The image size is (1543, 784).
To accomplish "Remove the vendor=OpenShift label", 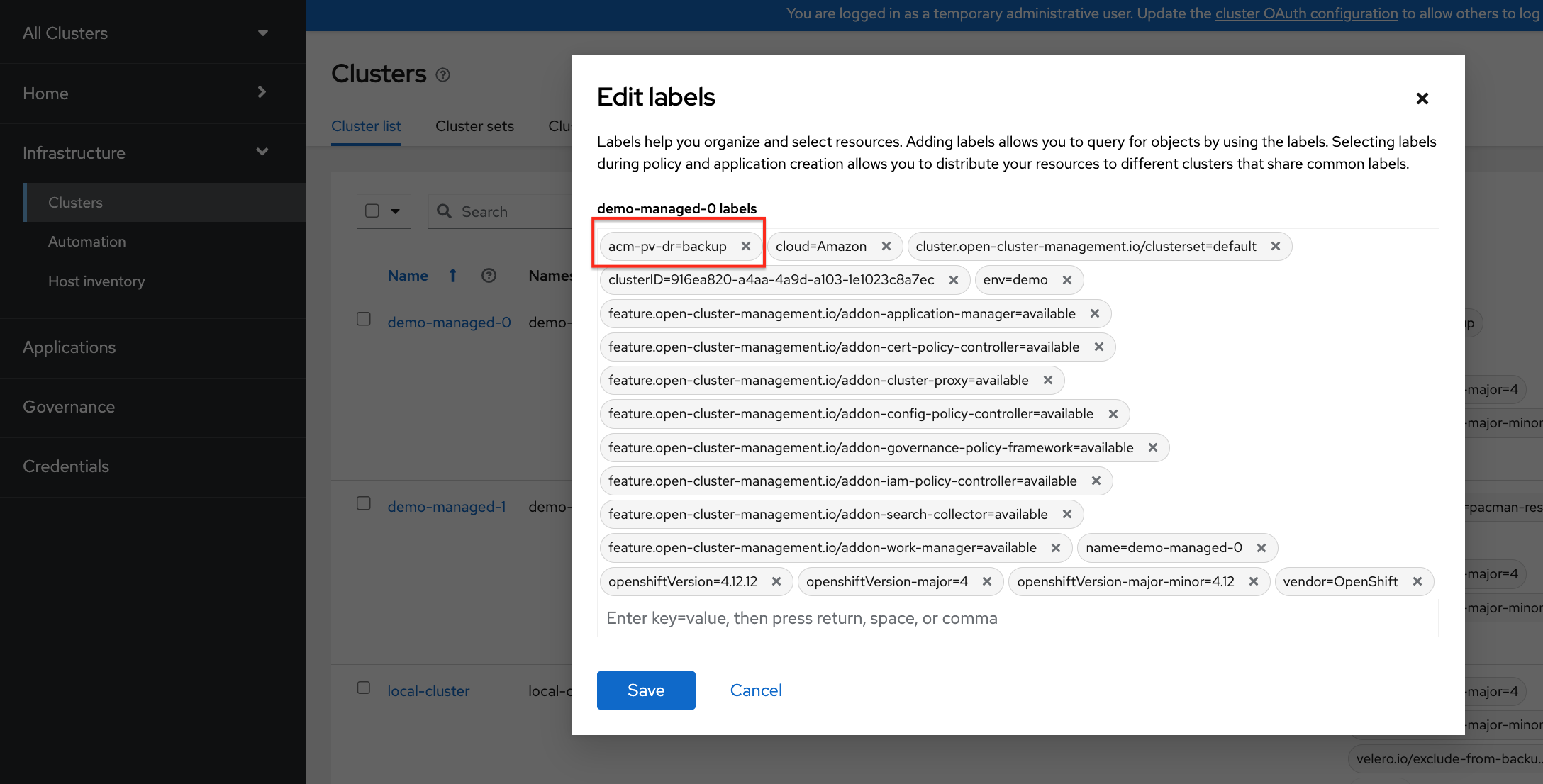I will pyautogui.click(x=1417, y=581).
